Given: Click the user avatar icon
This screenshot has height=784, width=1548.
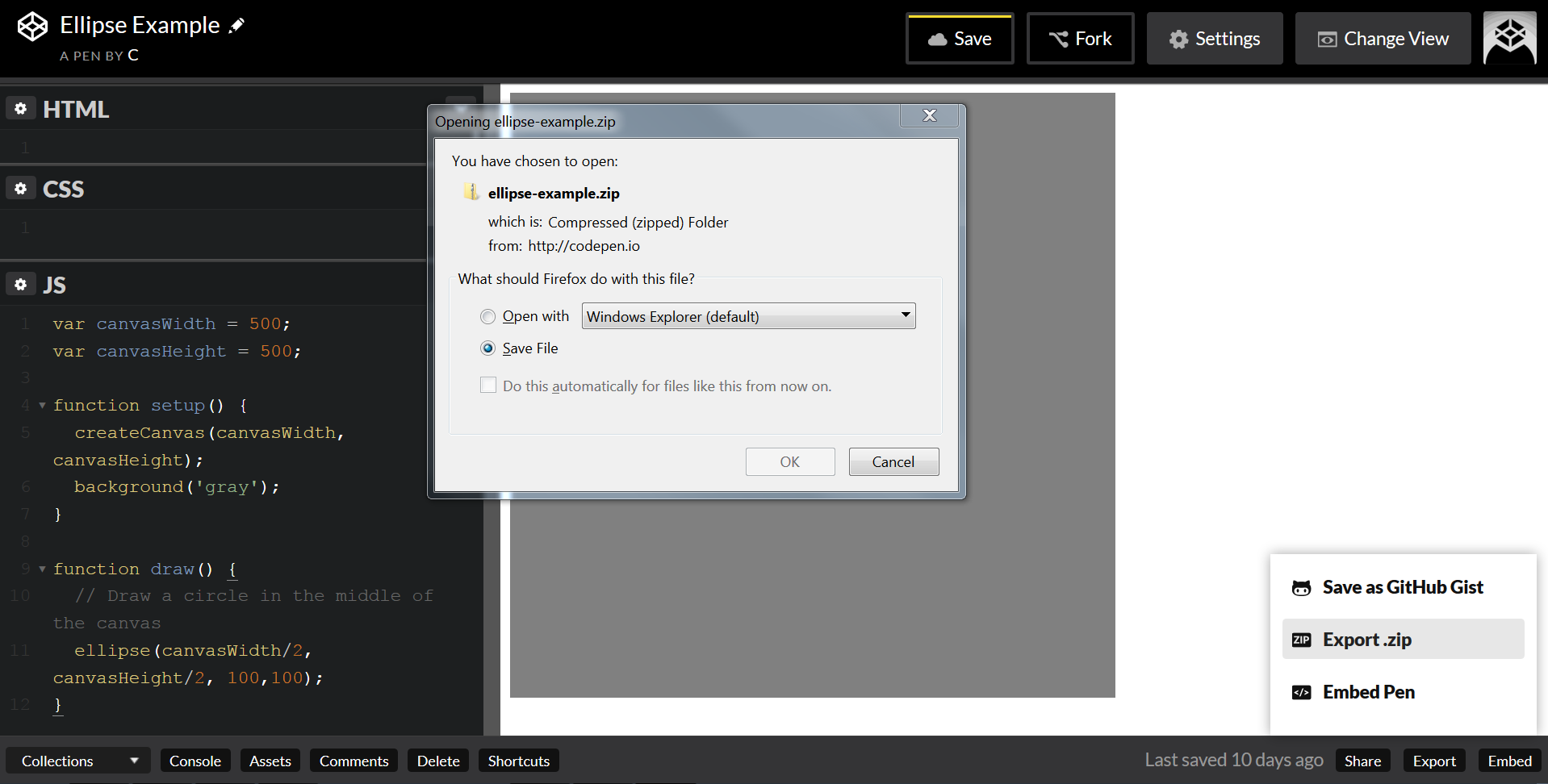Looking at the screenshot, I should (1510, 38).
